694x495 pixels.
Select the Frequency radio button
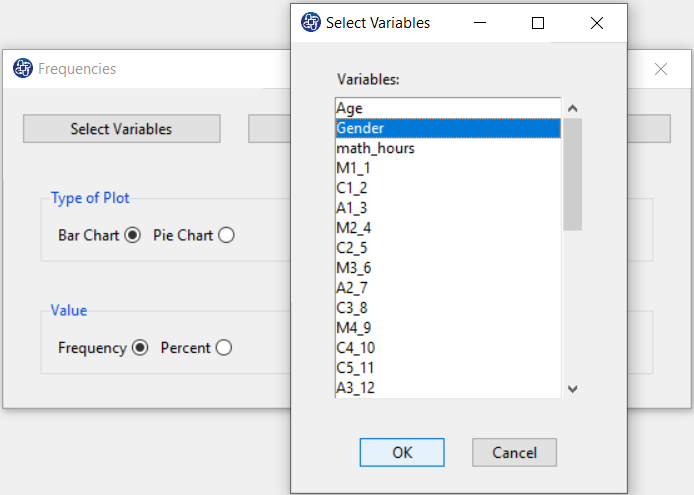pyautogui.click(x=140, y=348)
